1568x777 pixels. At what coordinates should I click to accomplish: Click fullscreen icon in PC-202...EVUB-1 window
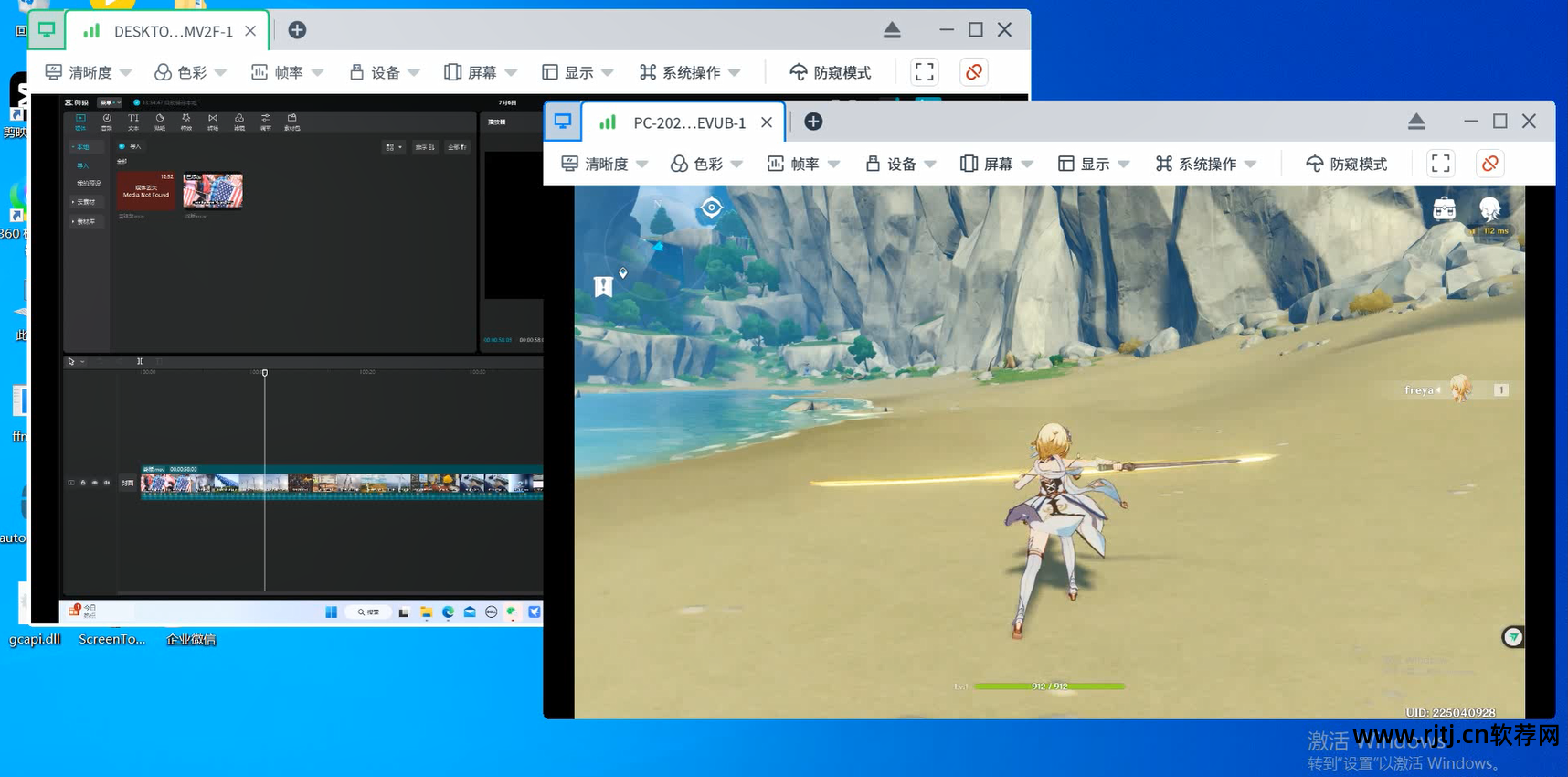1441,164
